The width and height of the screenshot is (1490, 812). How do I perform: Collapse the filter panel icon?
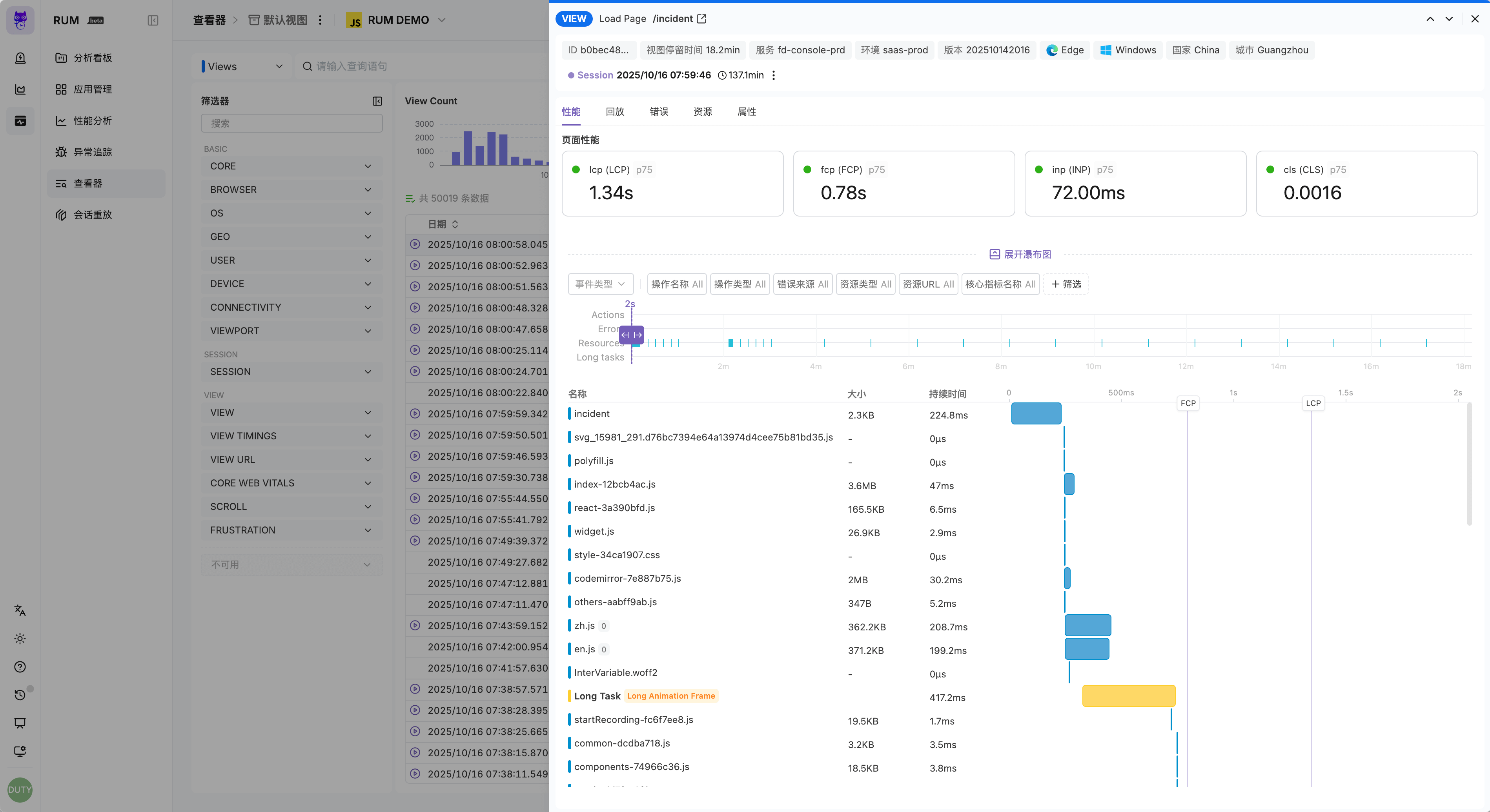click(x=377, y=101)
